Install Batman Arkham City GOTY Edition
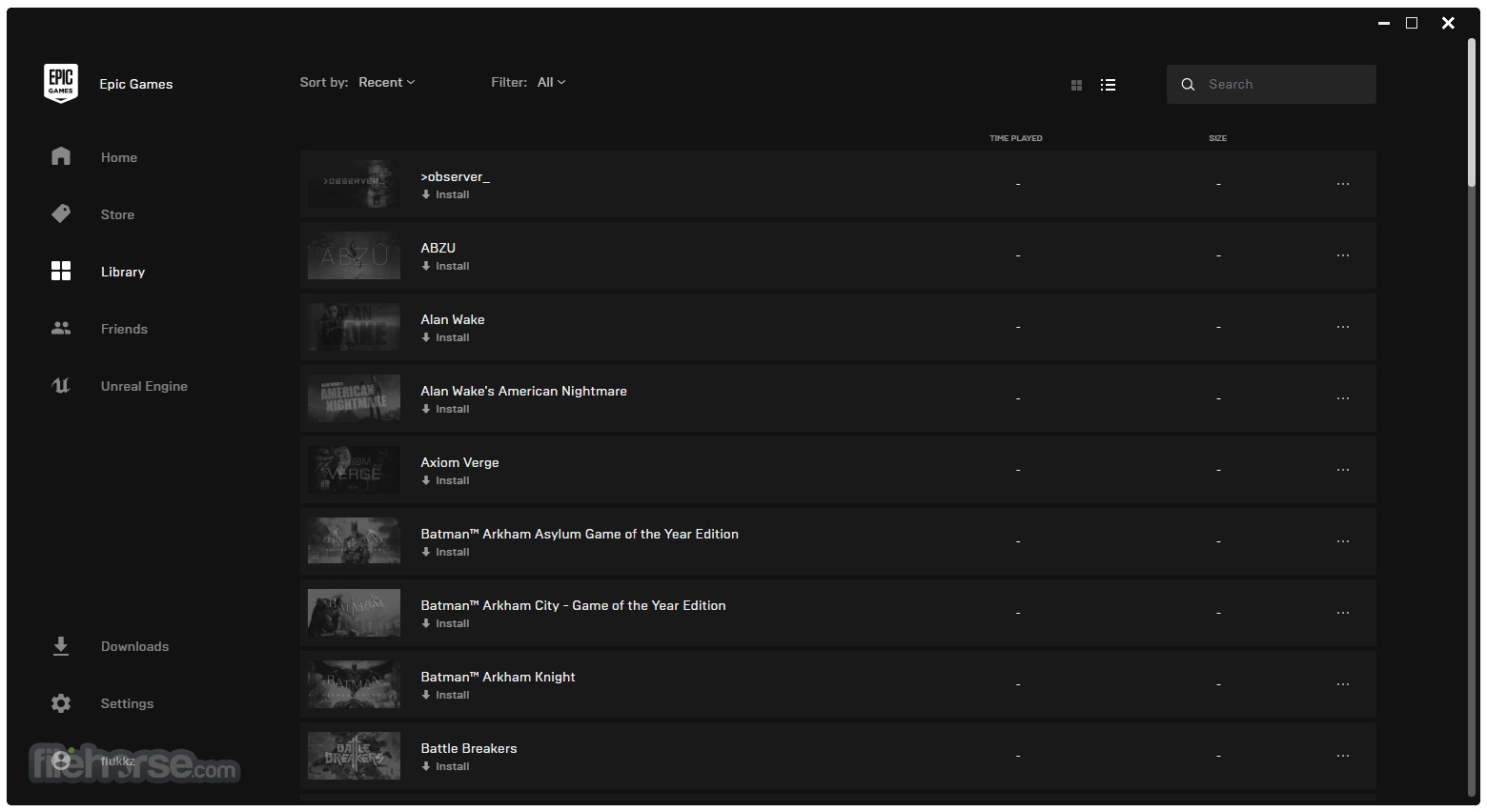Image resolution: width=1487 pixels, height=812 pixels. tap(445, 623)
